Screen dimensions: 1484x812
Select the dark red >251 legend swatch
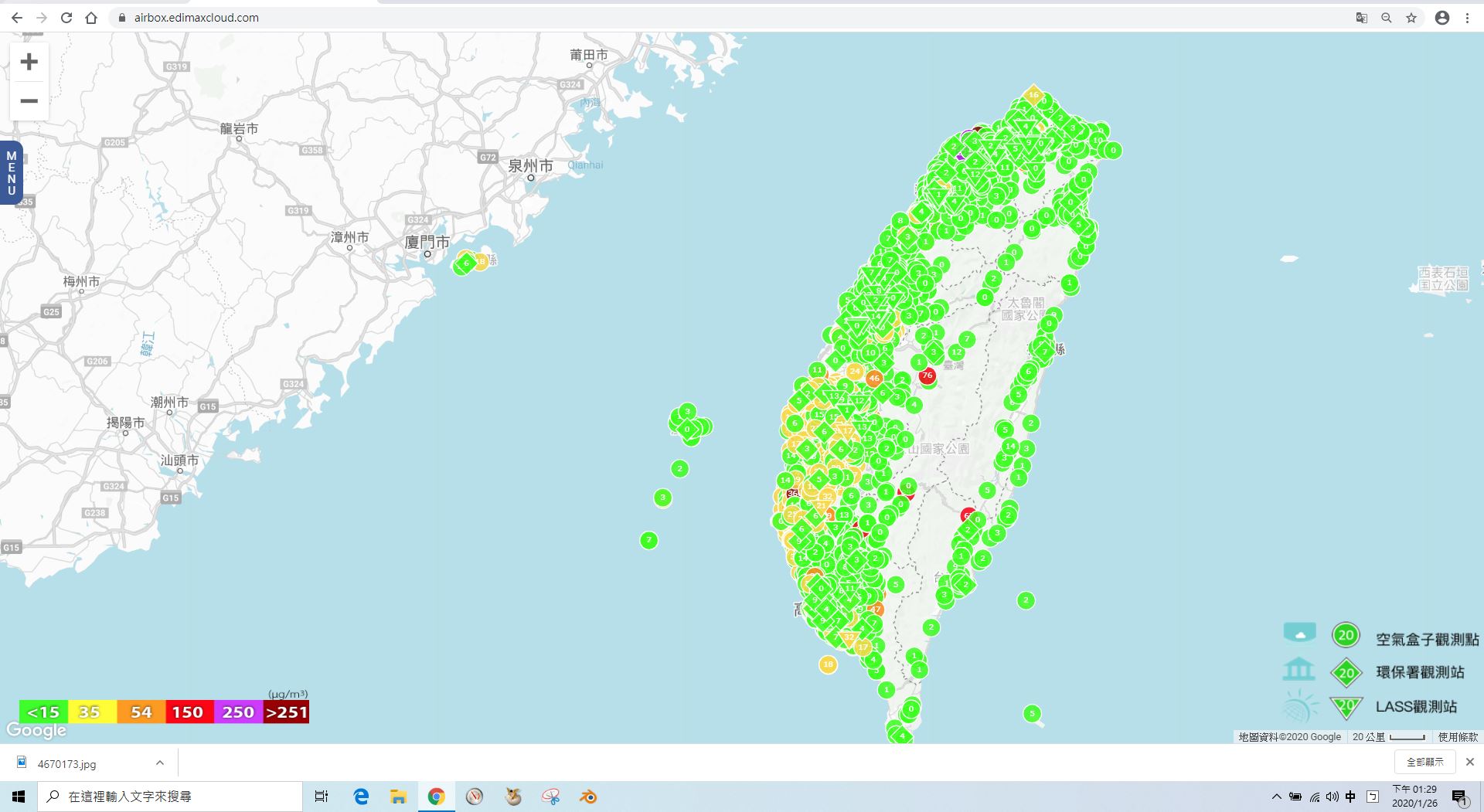pyautogui.click(x=286, y=712)
